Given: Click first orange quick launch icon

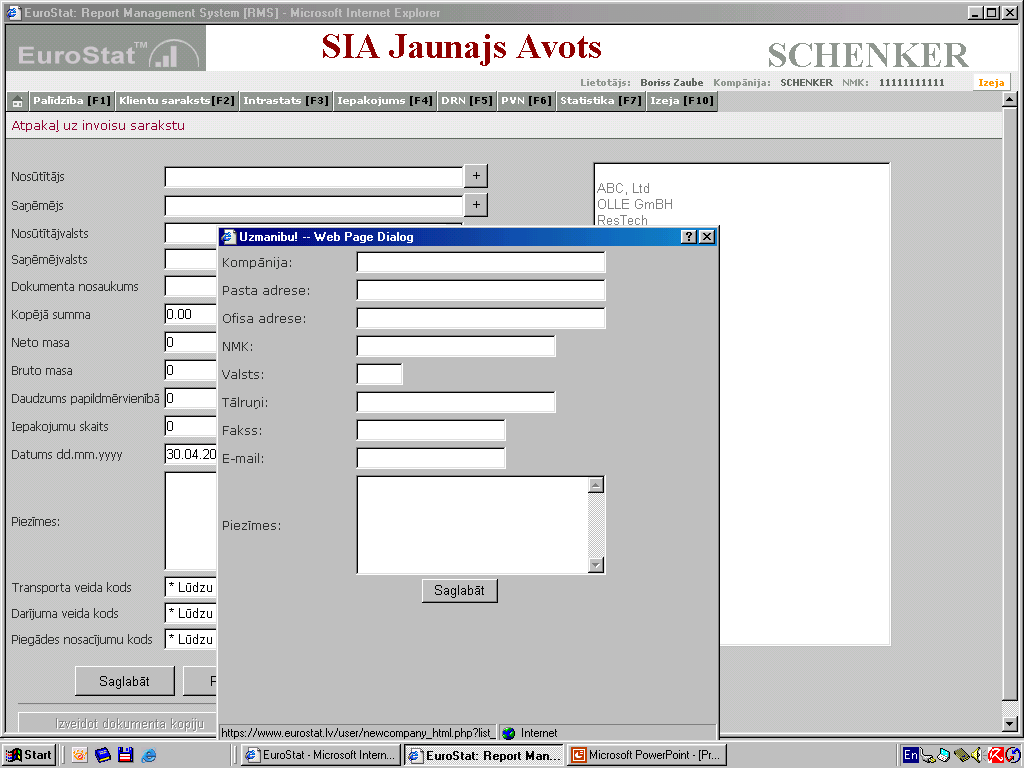Looking at the screenshot, I should [80, 756].
